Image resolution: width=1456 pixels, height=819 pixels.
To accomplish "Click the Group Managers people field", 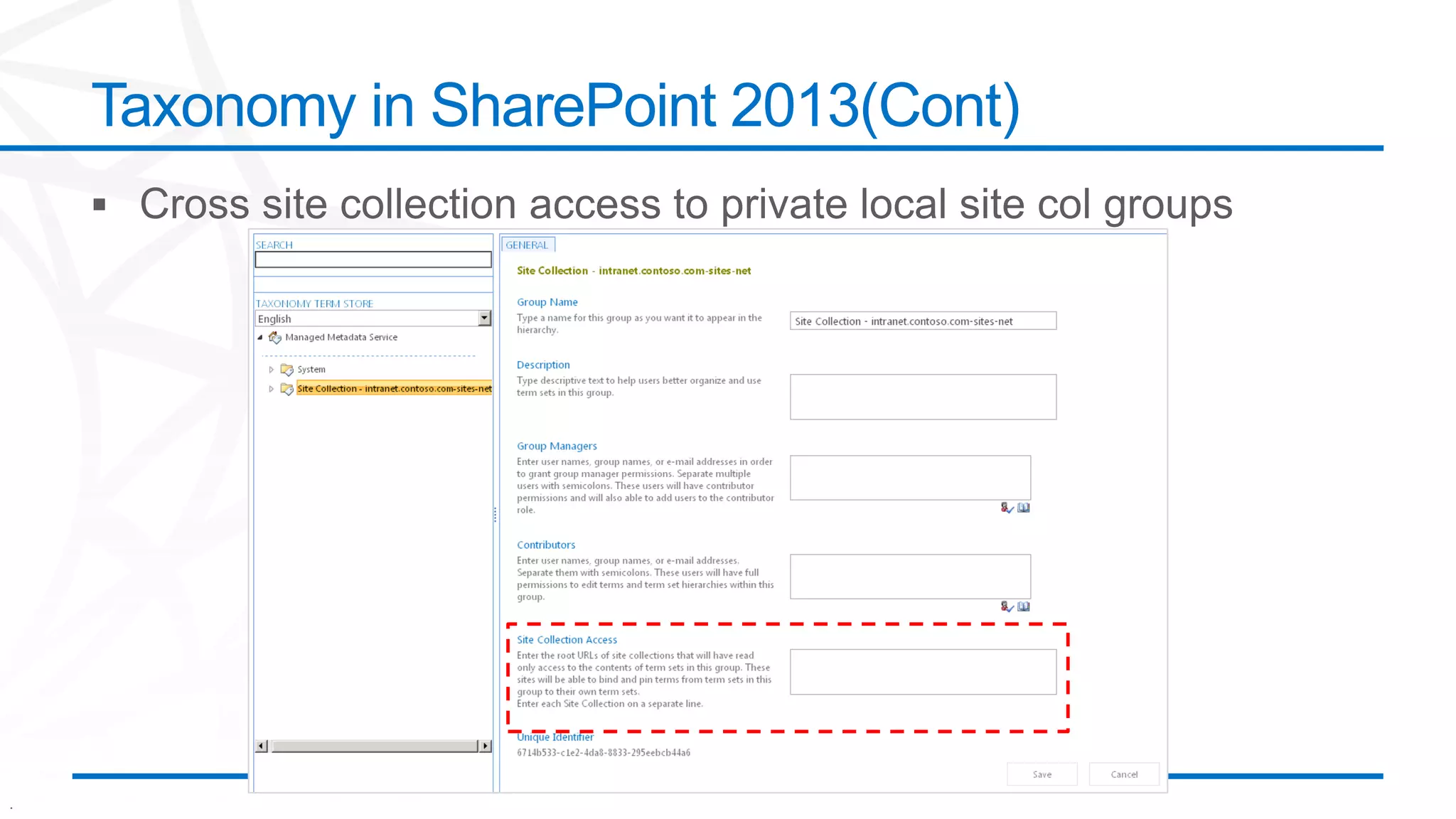I will pyautogui.click(x=910, y=478).
